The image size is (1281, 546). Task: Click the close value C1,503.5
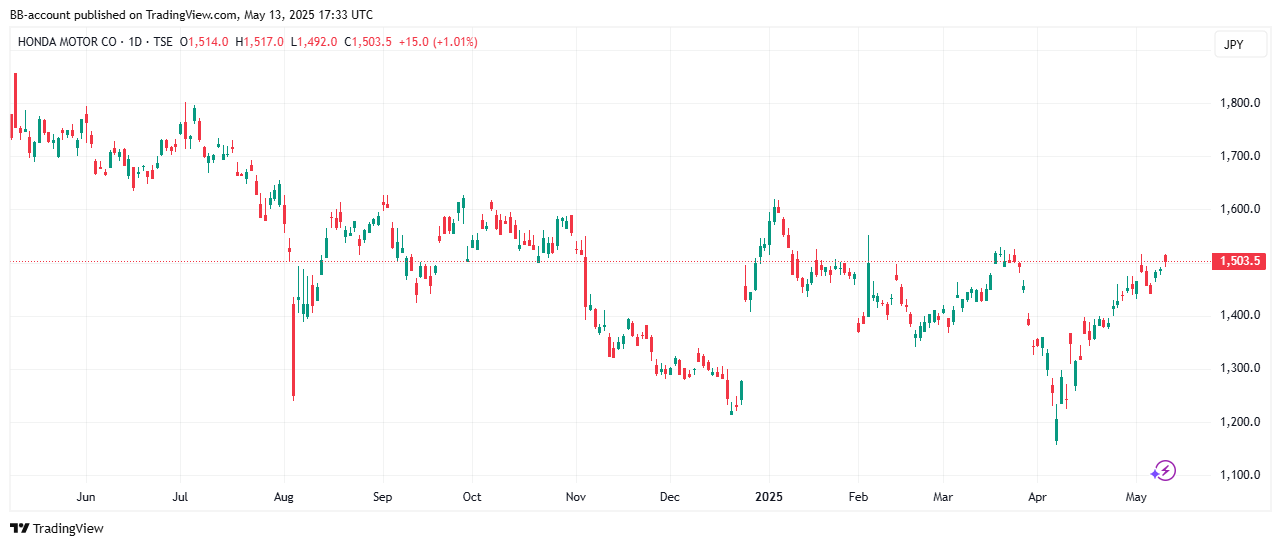pos(369,42)
